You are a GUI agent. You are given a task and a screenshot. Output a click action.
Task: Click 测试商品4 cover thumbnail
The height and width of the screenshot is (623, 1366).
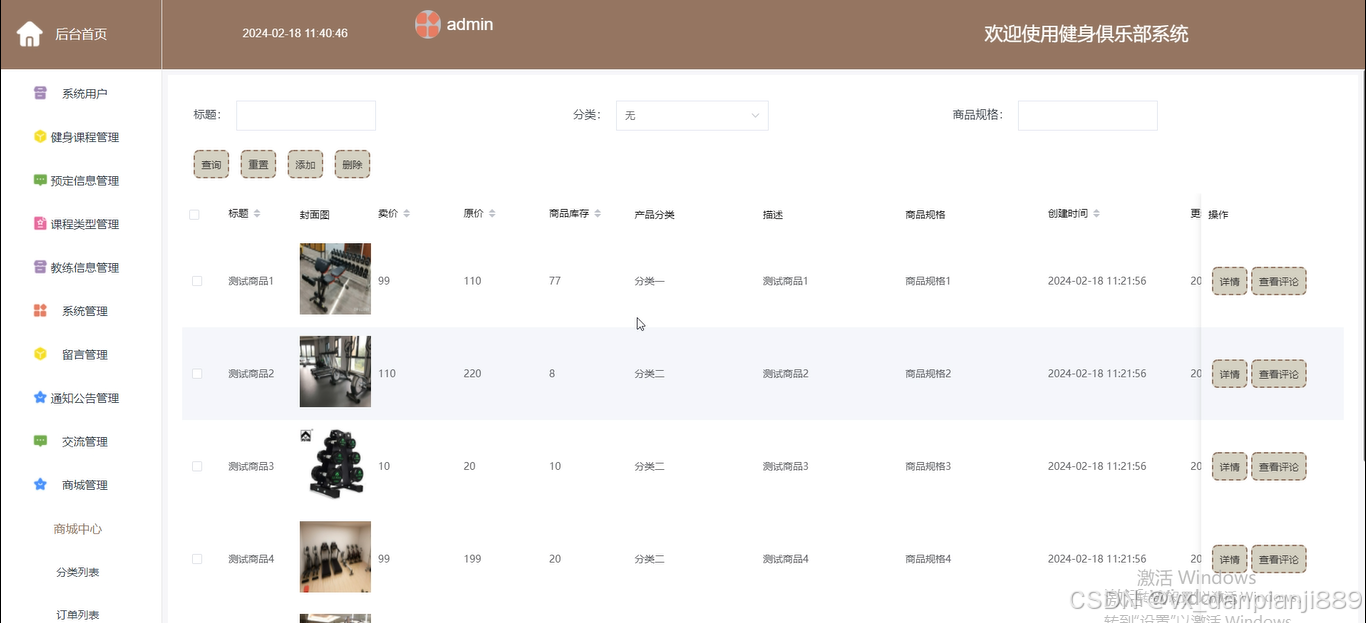335,557
